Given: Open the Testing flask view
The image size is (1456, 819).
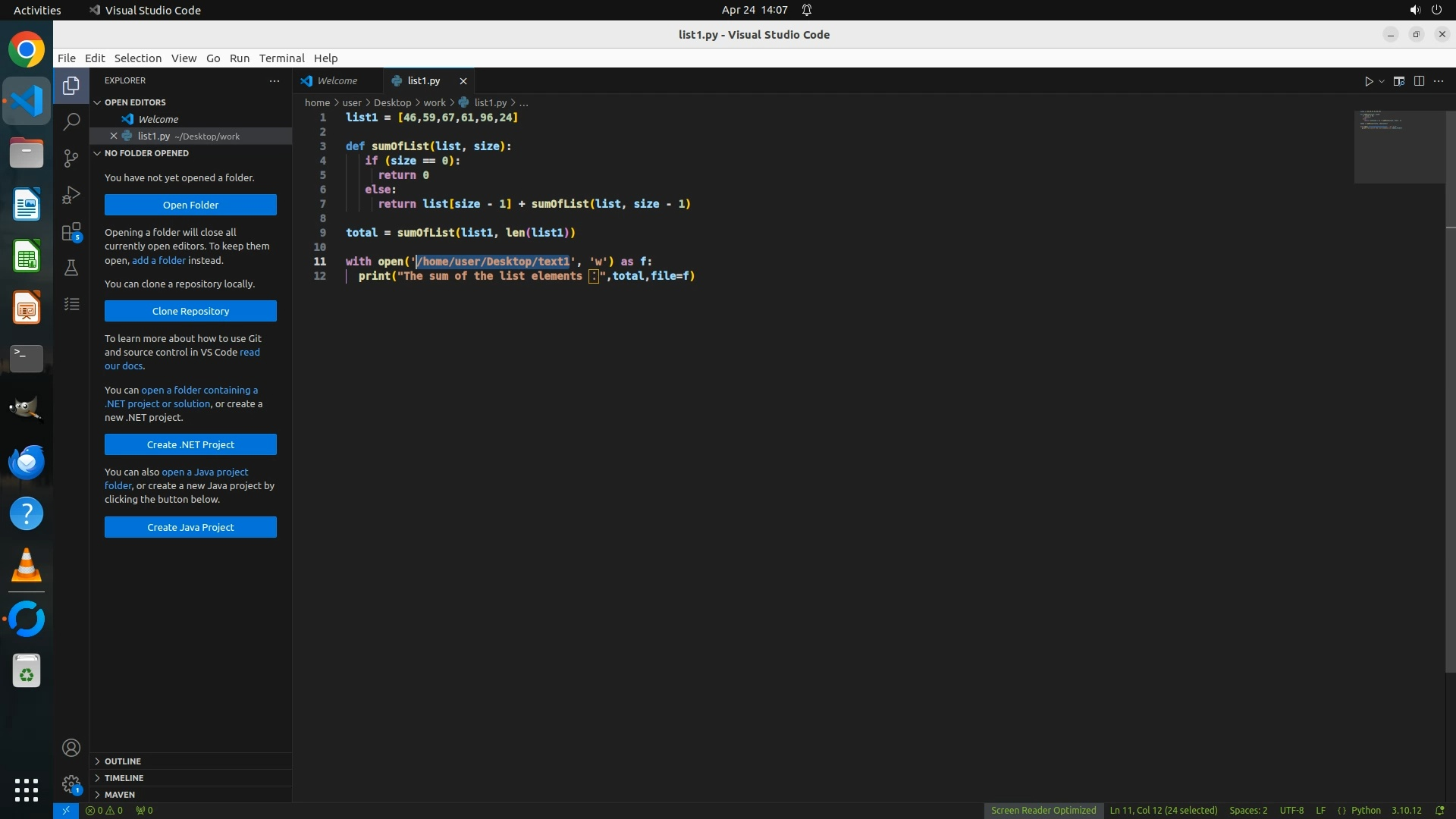Looking at the screenshot, I should pyautogui.click(x=71, y=268).
